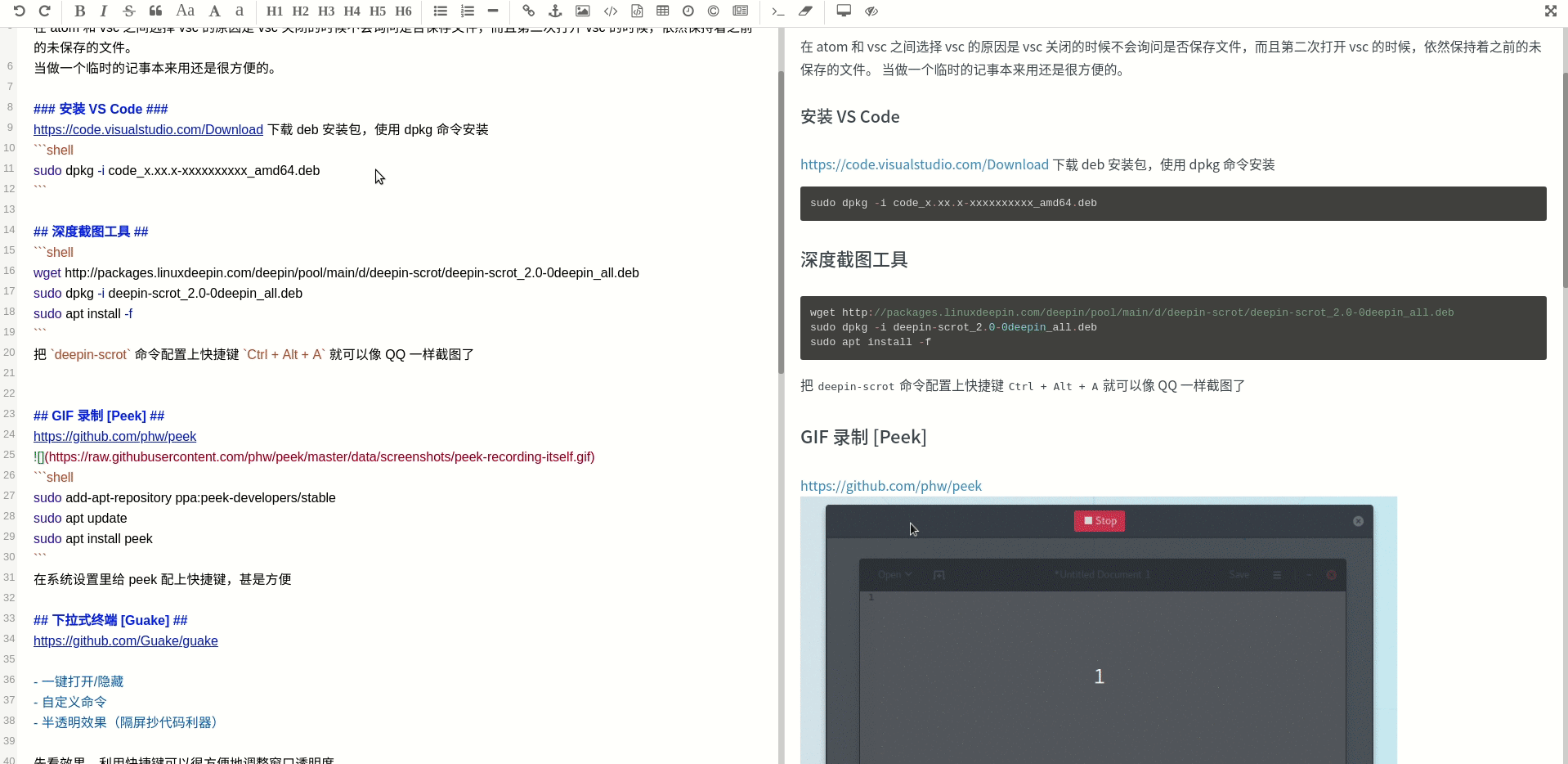Image resolution: width=1568 pixels, height=764 pixels.
Task: Insert a reference link anchor
Action: 555,11
